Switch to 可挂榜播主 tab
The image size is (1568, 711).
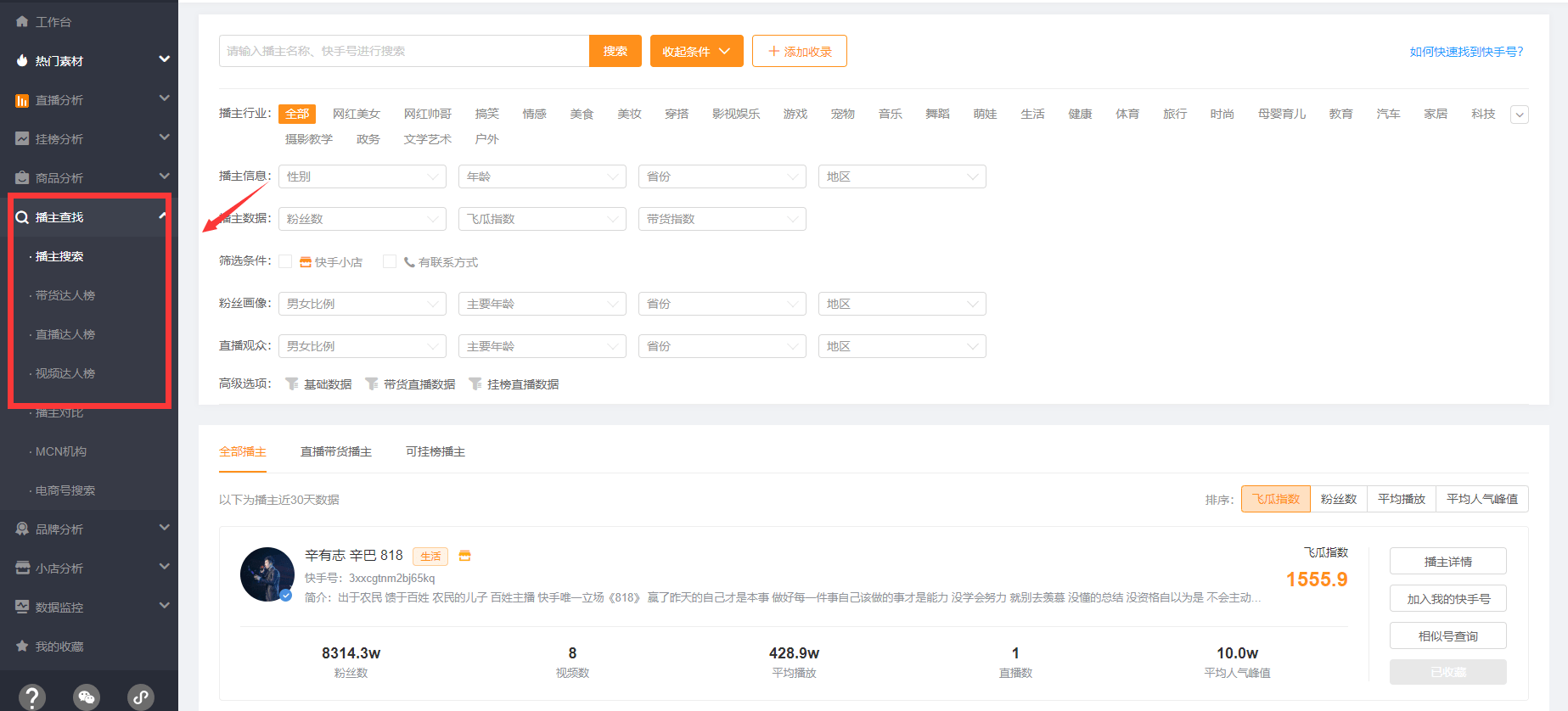436,451
